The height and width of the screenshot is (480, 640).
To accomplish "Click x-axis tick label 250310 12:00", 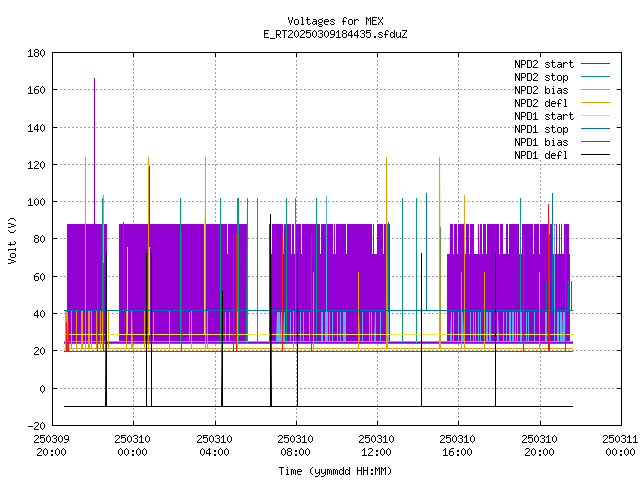I will tap(376, 446).
